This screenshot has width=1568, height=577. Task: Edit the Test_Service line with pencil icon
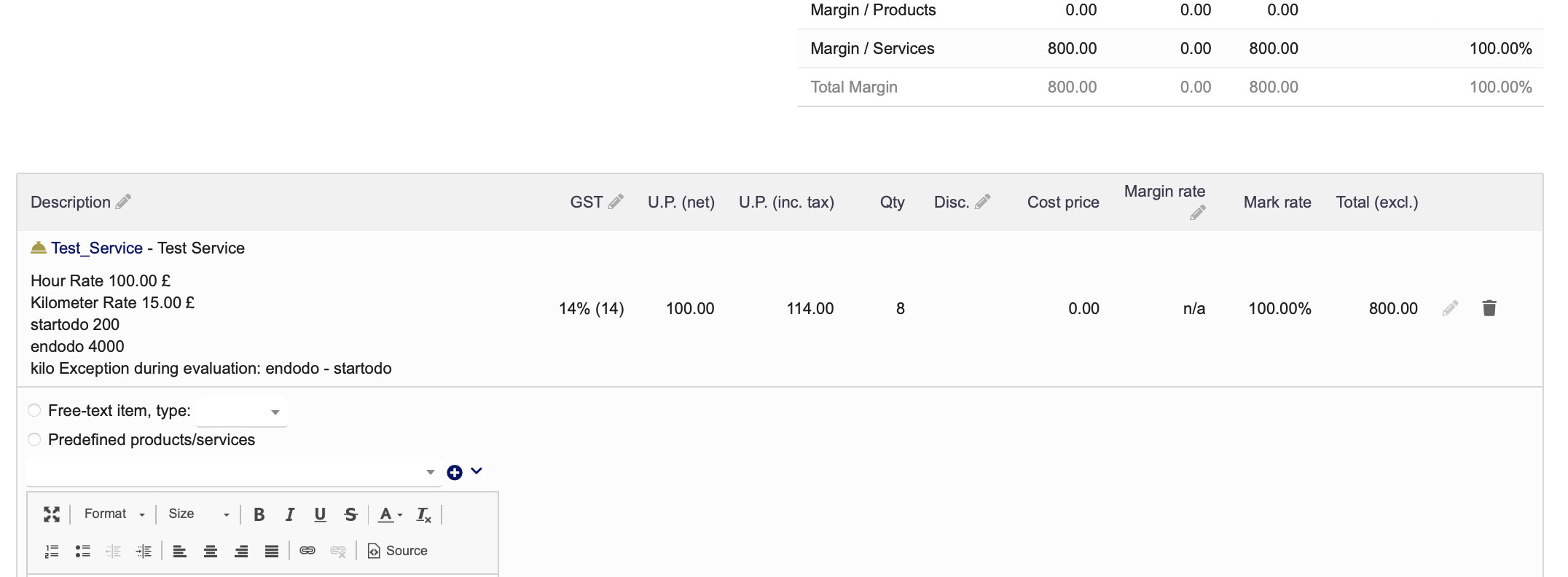point(1450,308)
